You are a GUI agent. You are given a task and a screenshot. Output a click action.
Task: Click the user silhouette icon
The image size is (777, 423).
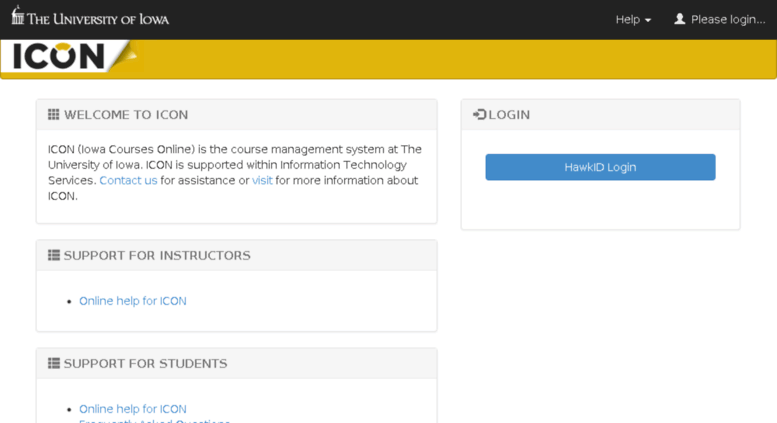click(x=680, y=19)
